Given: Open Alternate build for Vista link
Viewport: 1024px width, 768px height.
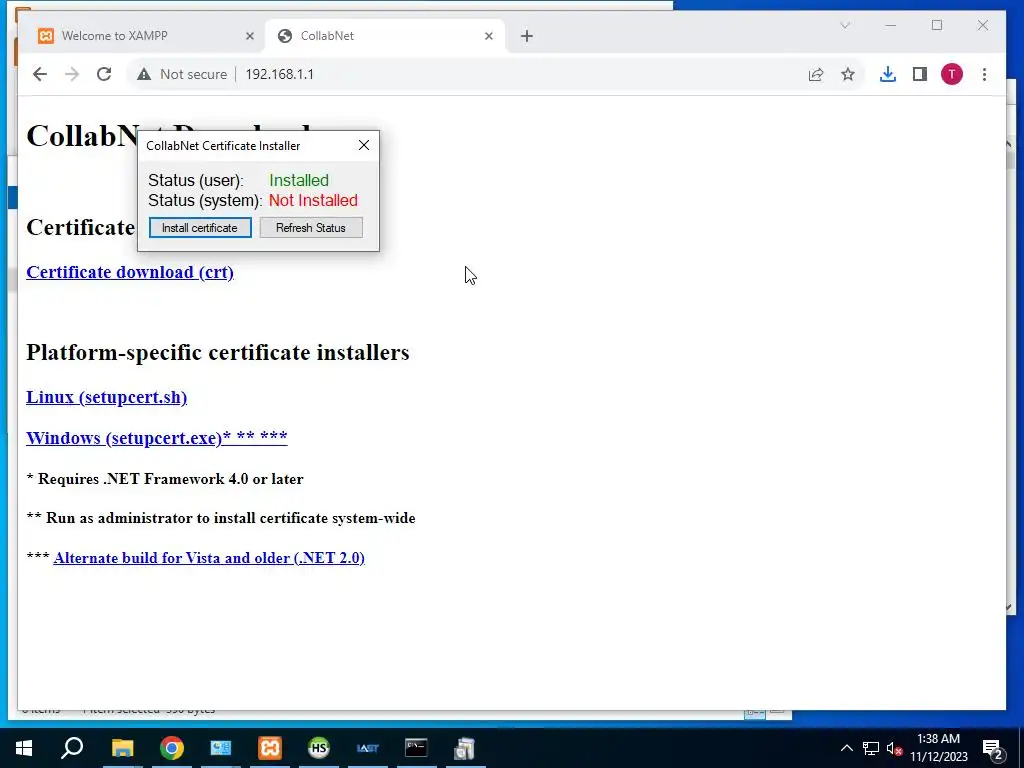Looking at the screenshot, I should (x=209, y=558).
